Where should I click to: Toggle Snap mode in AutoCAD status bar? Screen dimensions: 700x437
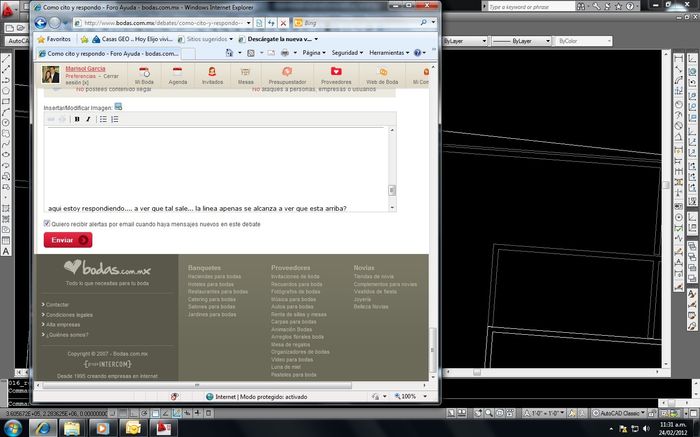(112, 413)
